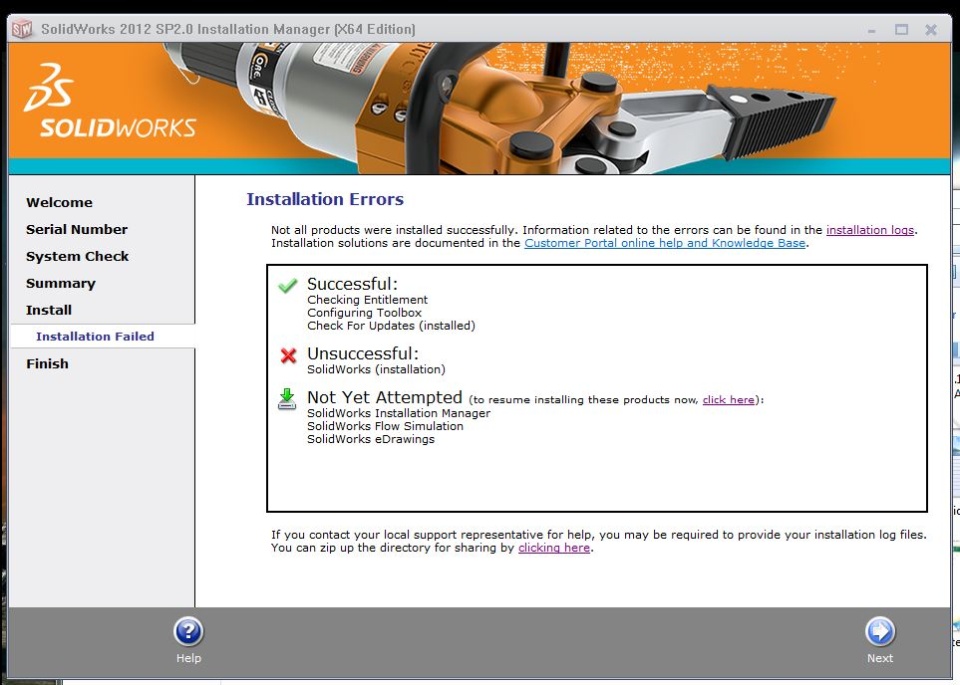This screenshot has width=960, height=685.
Task: Click the Help label text
Action: tap(189, 658)
